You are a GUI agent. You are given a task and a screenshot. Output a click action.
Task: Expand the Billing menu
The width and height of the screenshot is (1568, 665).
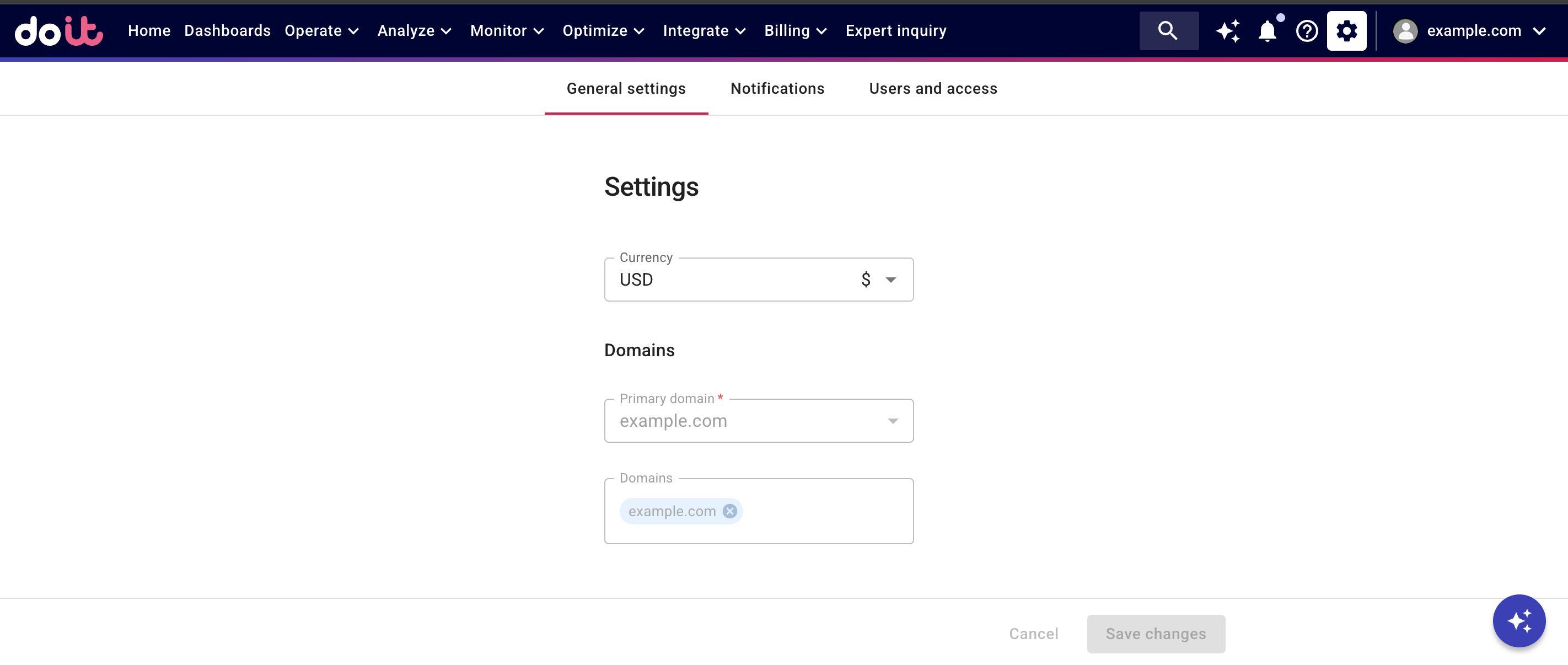(x=795, y=30)
